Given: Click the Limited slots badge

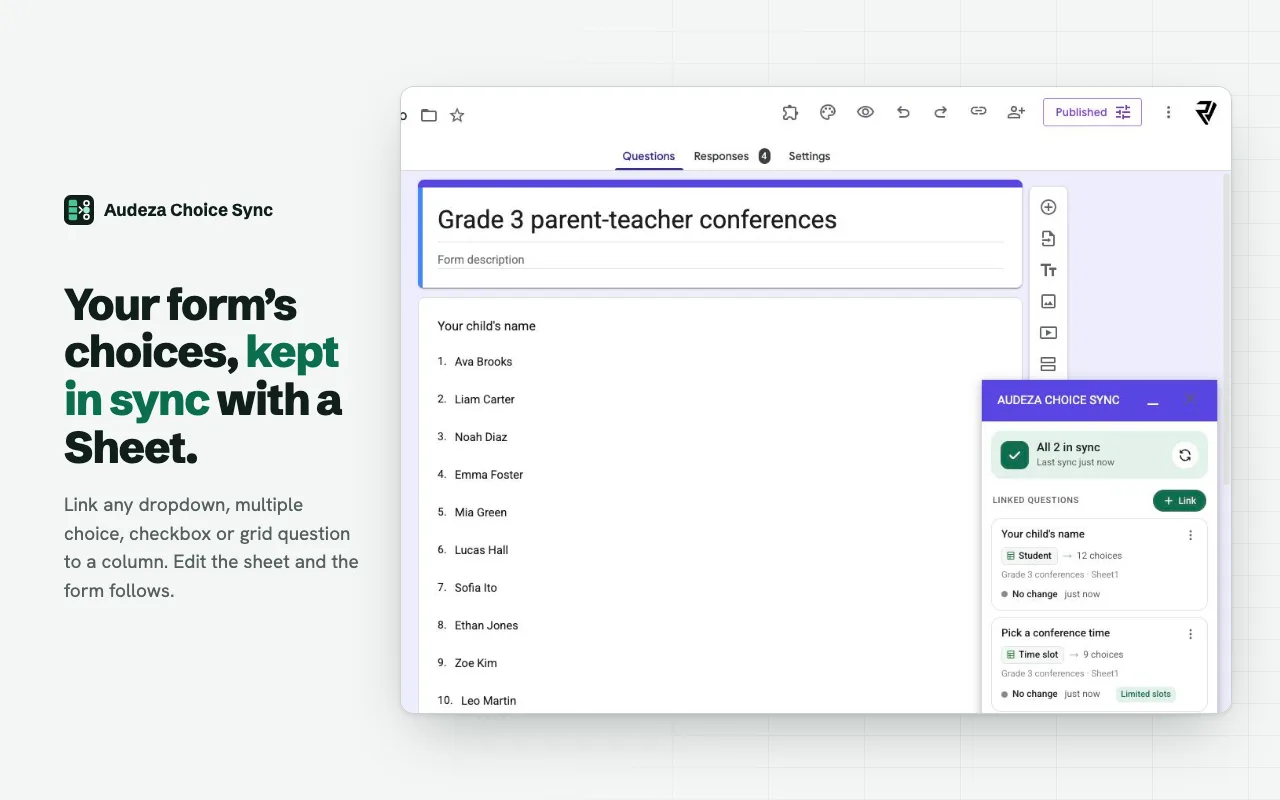Looking at the screenshot, I should pos(1146,694).
